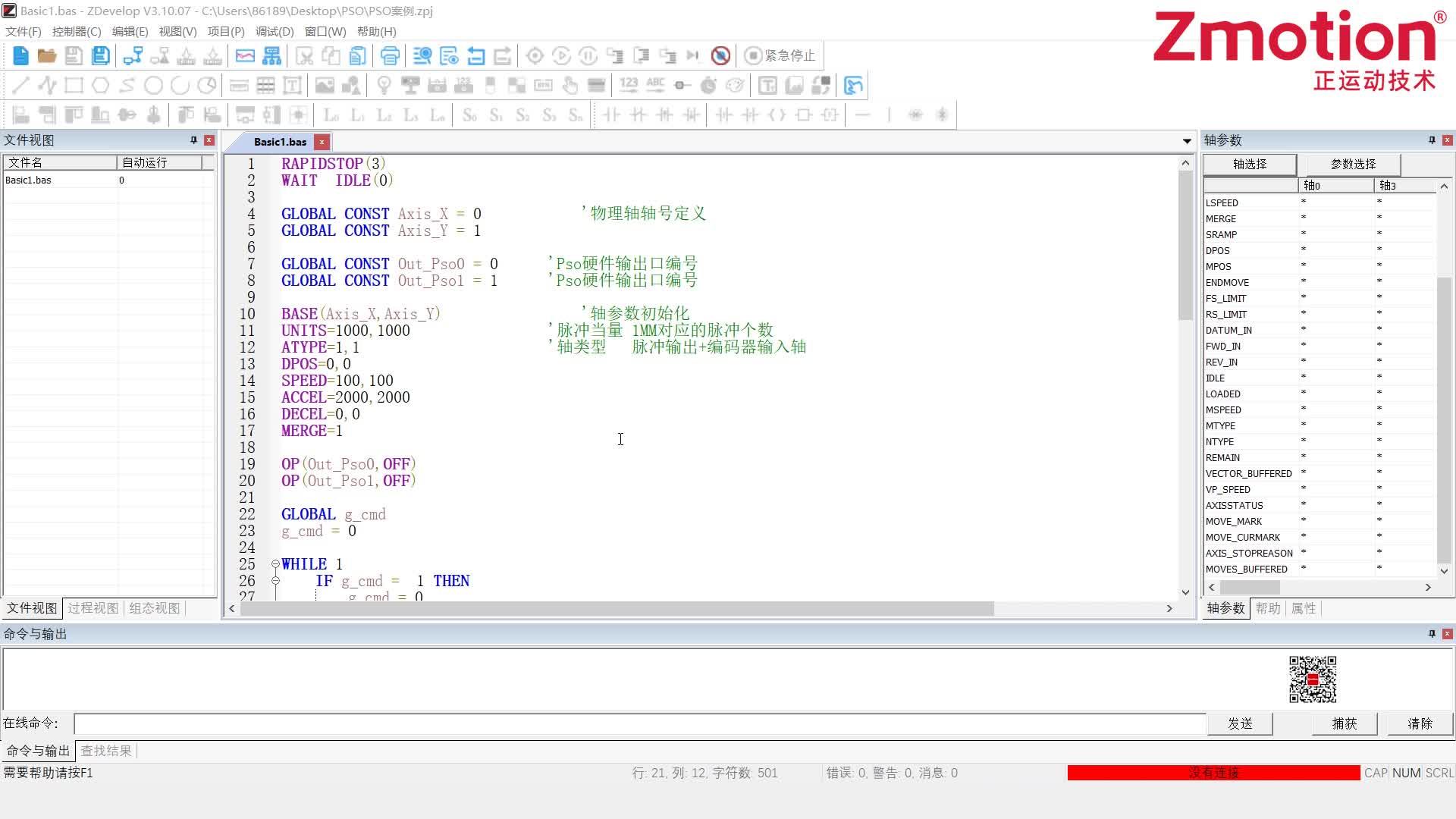This screenshot has width=1456, height=819.
Task: Close the Basic1.bas editor tab
Action: pos(322,142)
